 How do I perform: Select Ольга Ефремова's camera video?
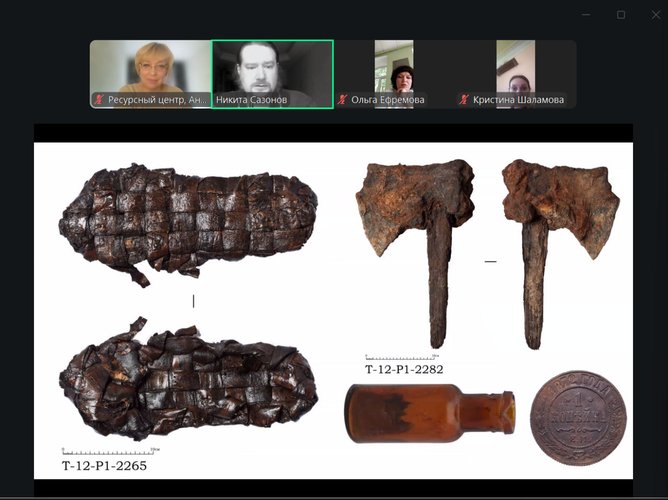click(394, 74)
